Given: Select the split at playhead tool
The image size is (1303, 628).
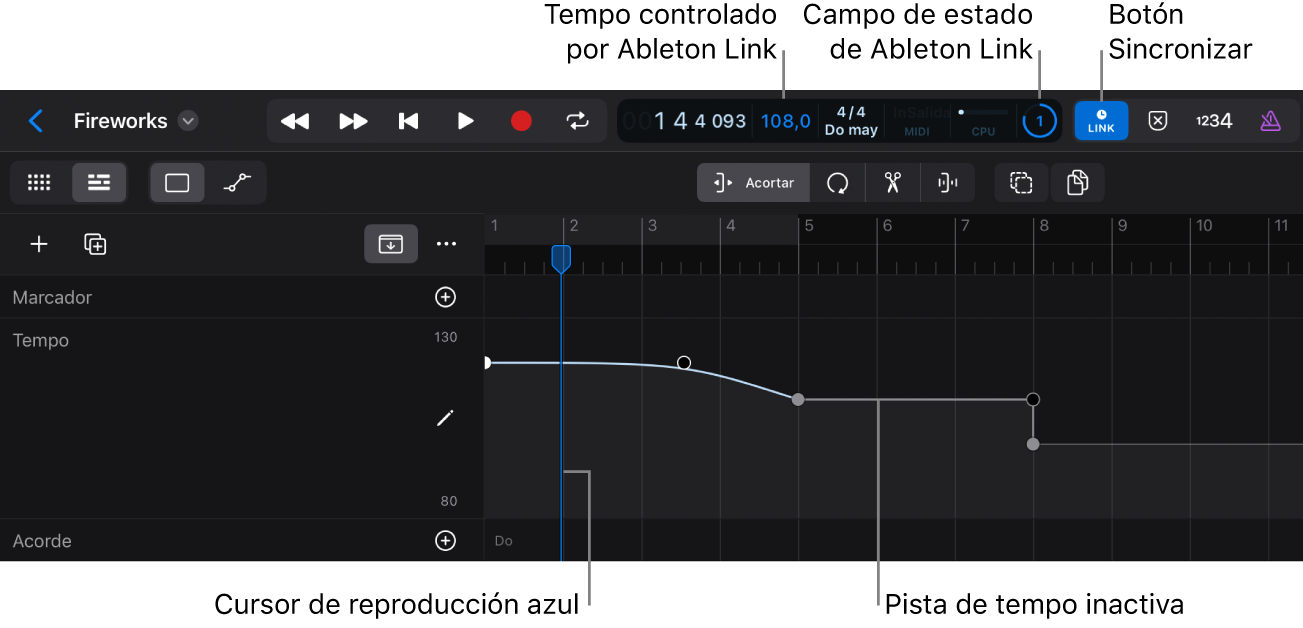Looking at the screenshot, I should point(947,183).
